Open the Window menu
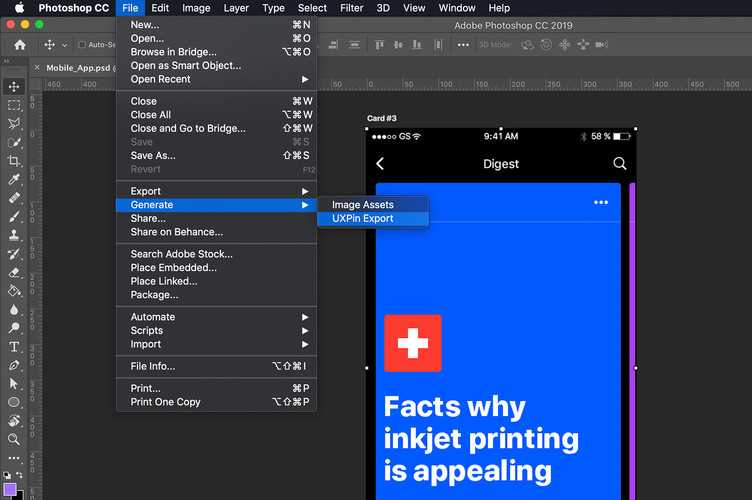The width and height of the screenshot is (752, 500). pyautogui.click(x=457, y=8)
